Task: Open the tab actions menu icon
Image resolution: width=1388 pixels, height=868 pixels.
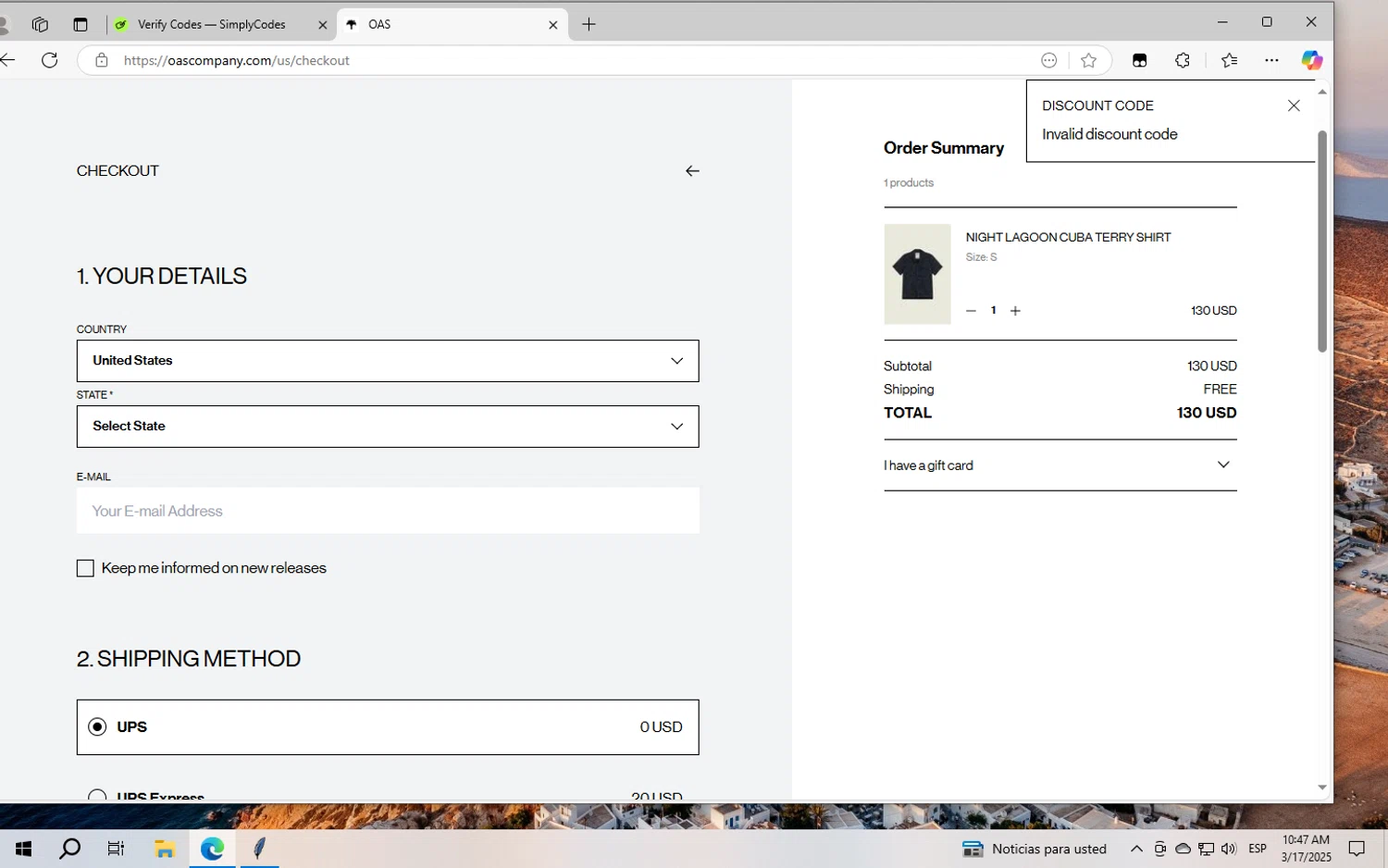Action: click(x=81, y=24)
